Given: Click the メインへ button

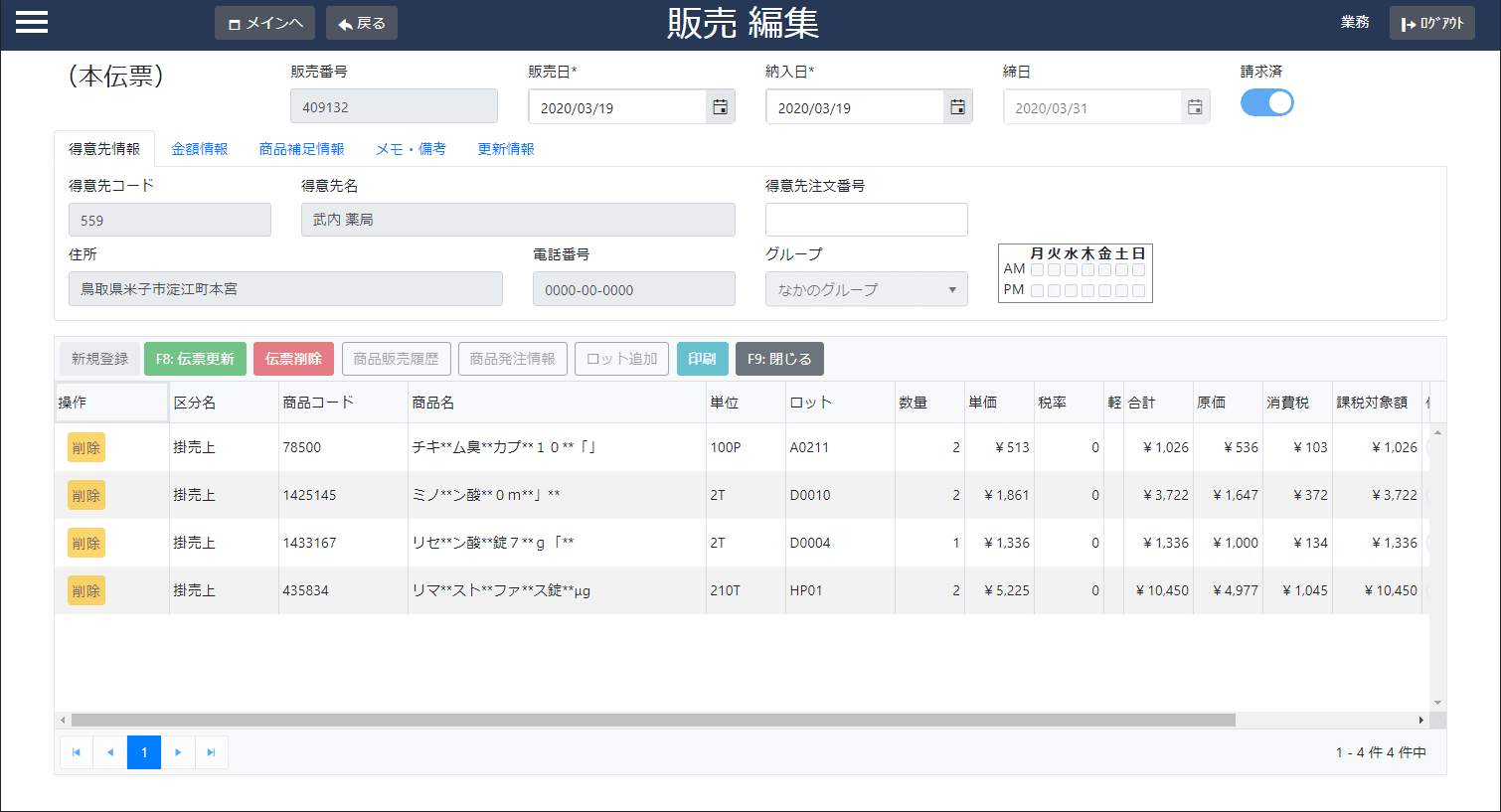Looking at the screenshot, I should pyautogui.click(x=264, y=23).
